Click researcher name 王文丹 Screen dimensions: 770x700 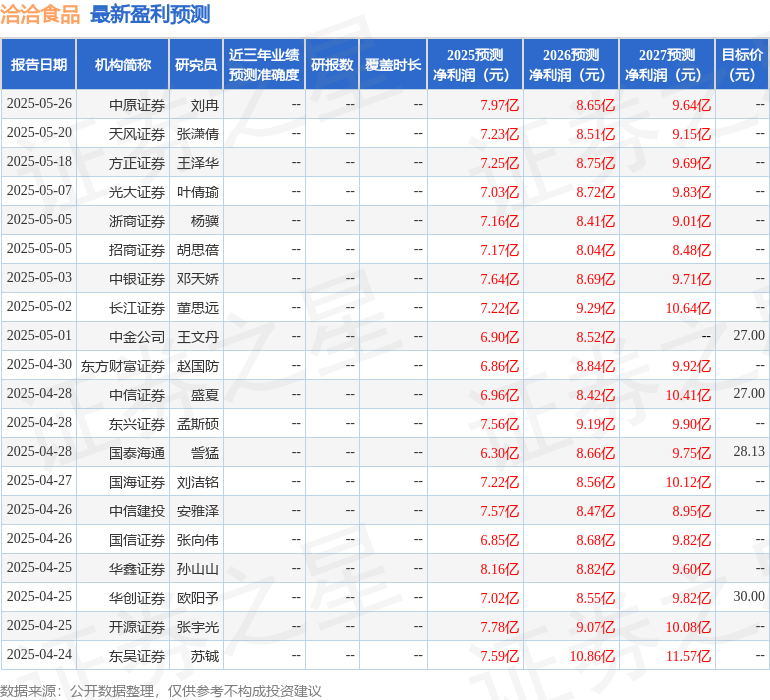(198, 337)
